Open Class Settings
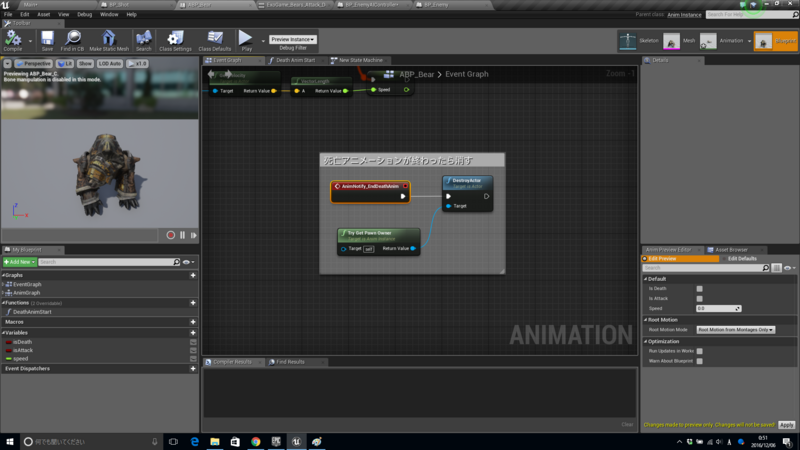The height and width of the screenshot is (450, 800). coord(175,40)
